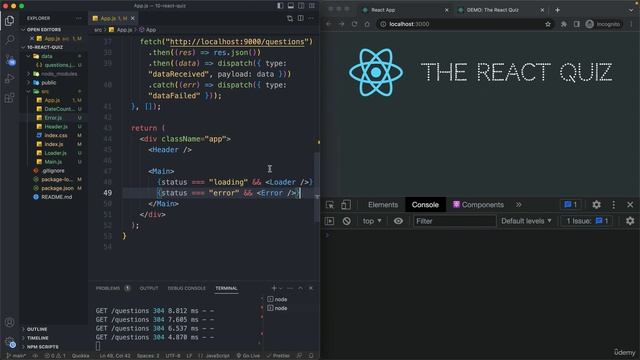Viewport: 640px width, 360px height.
Task: Bookmark this page with the star icon
Action: click(548, 24)
